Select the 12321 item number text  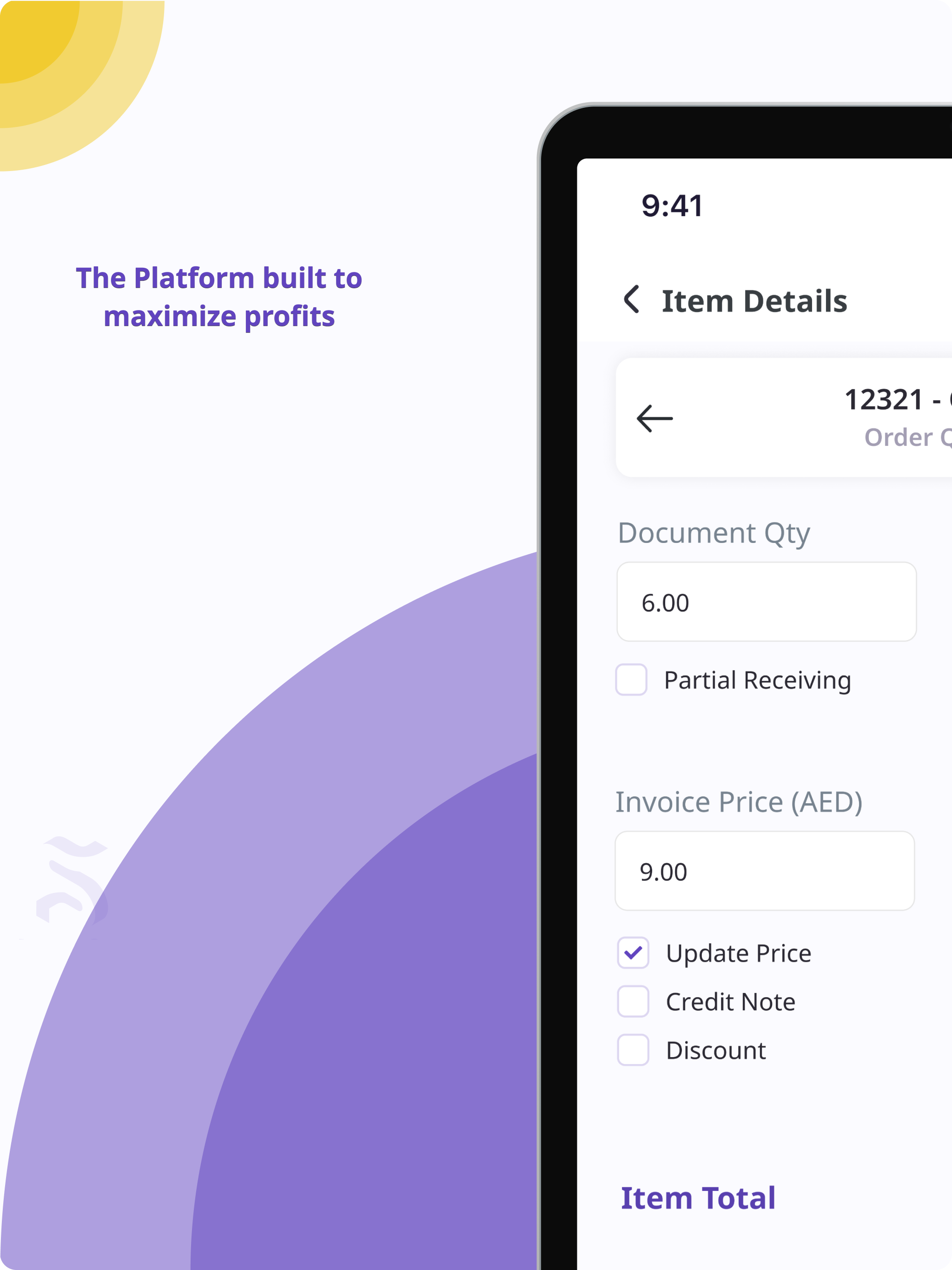[x=884, y=400]
